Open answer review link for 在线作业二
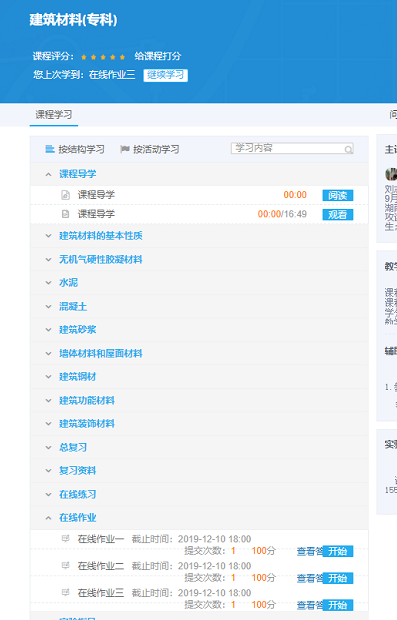 tap(310, 578)
